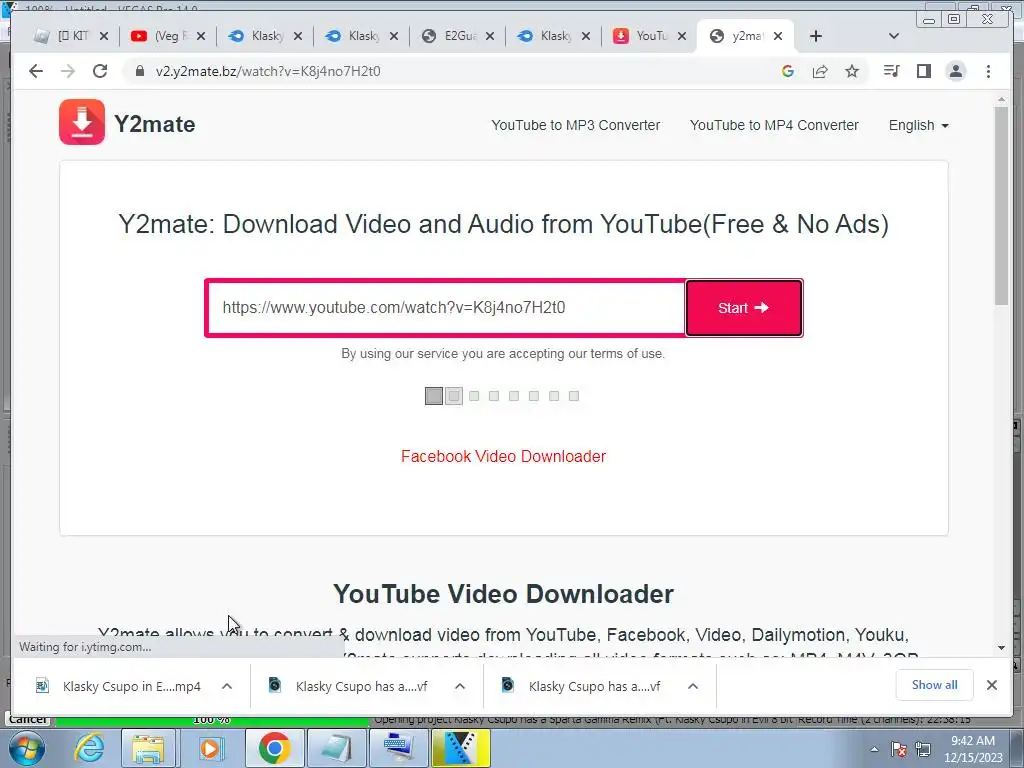
Task: Open Windows Media Player from taskbar
Action: (210, 748)
